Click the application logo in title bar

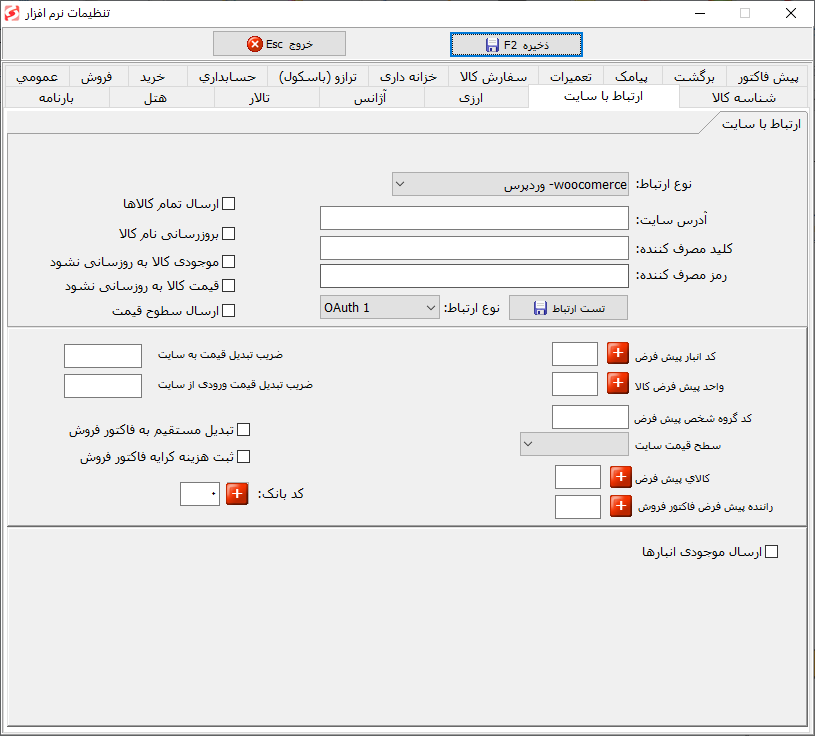[x=11, y=13]
